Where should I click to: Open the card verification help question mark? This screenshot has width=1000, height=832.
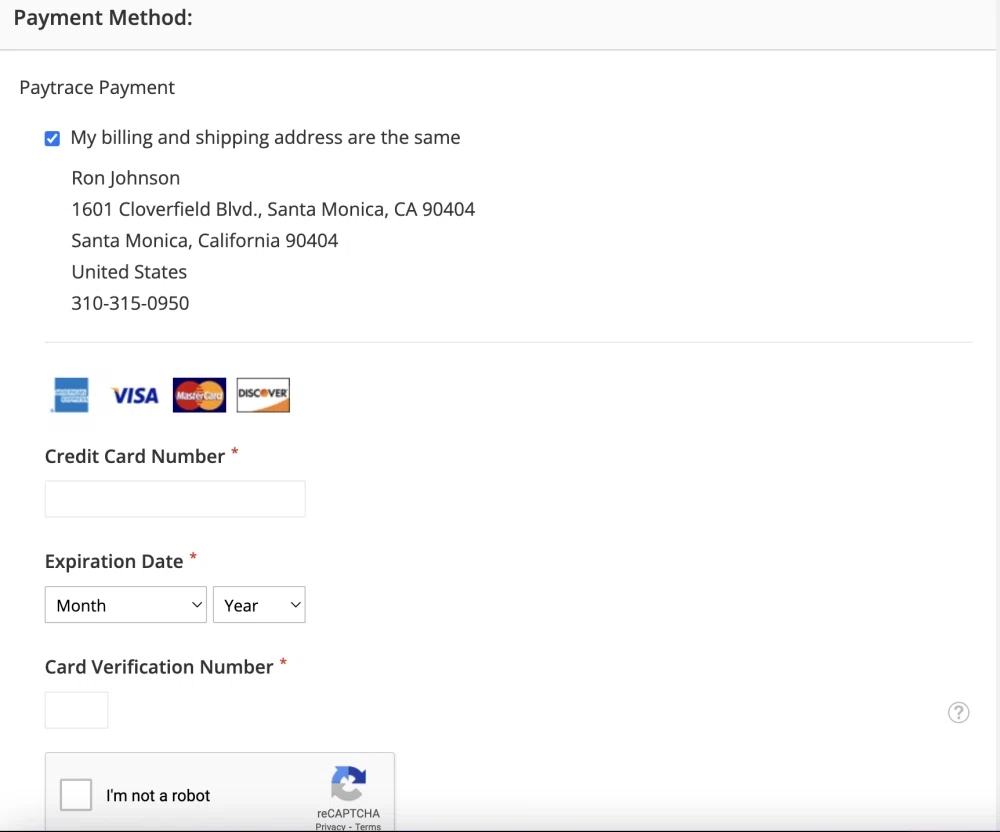click(958, 712)
